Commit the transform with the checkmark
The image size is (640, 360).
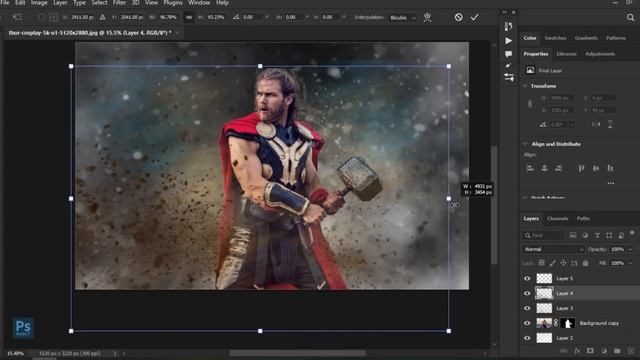474,17
